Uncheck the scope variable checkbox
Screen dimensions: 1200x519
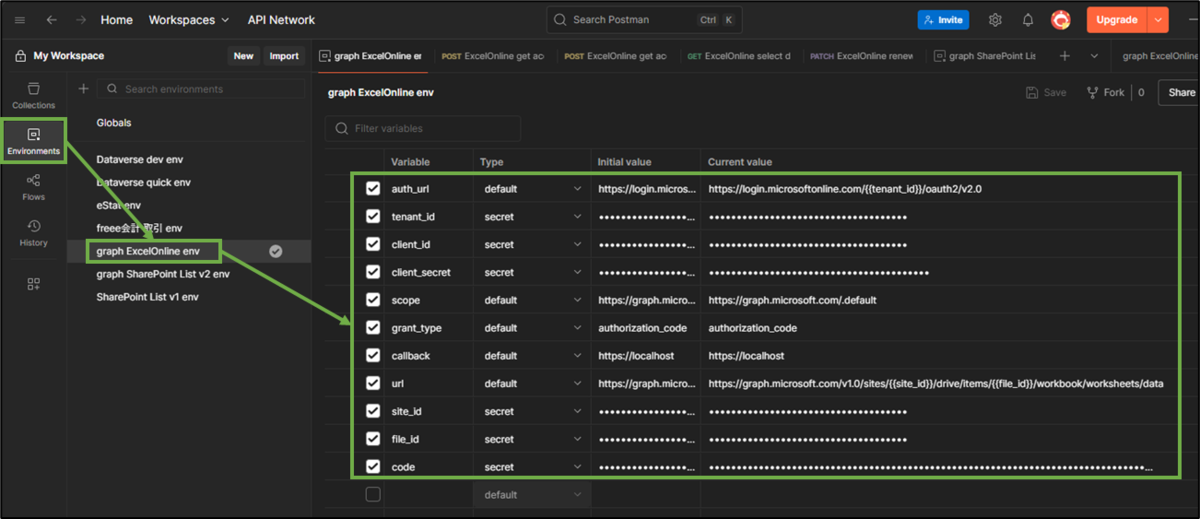pos(373,300)
